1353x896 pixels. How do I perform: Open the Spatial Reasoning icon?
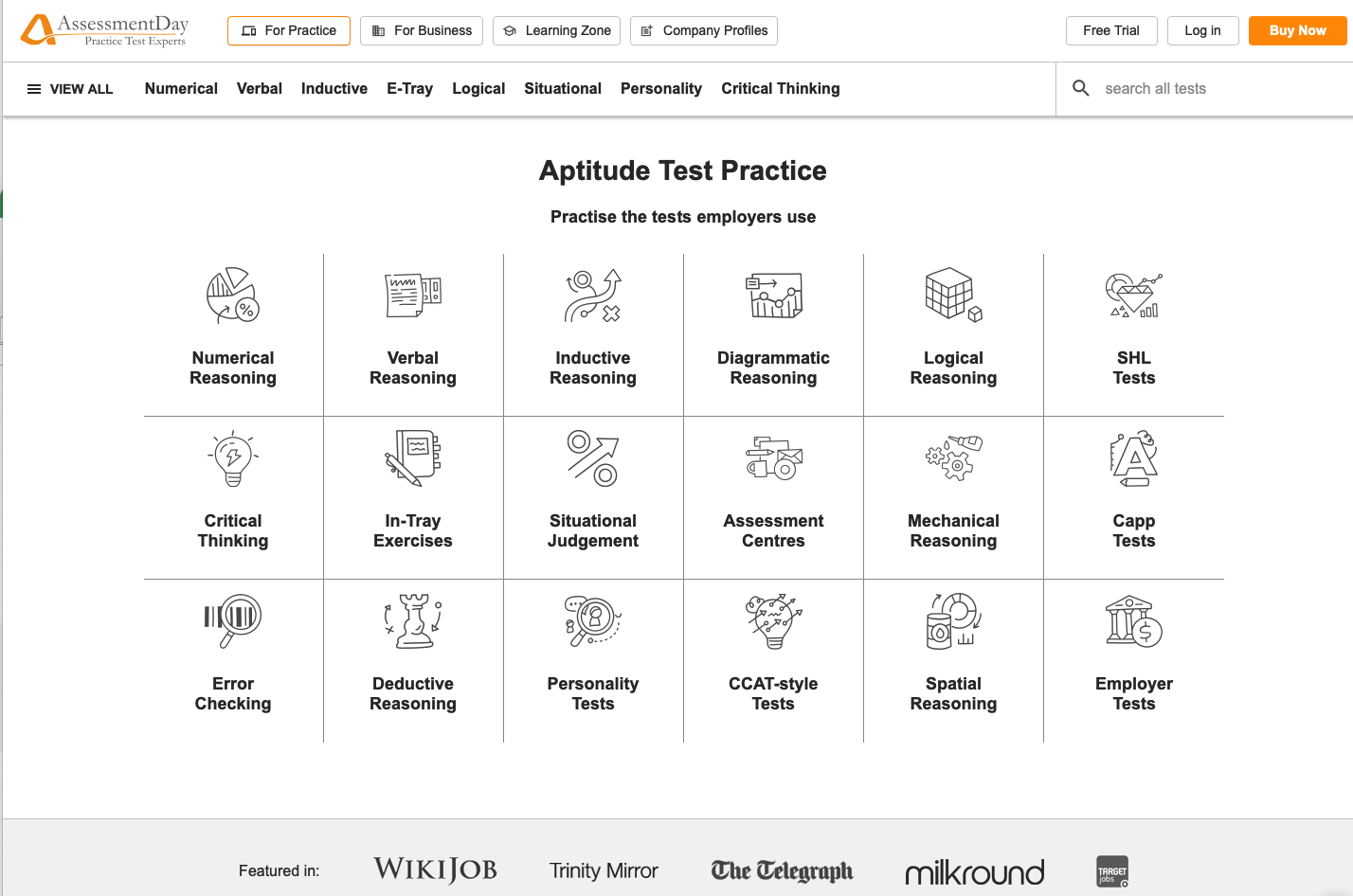pyautogui.click(x=953, y=620)
